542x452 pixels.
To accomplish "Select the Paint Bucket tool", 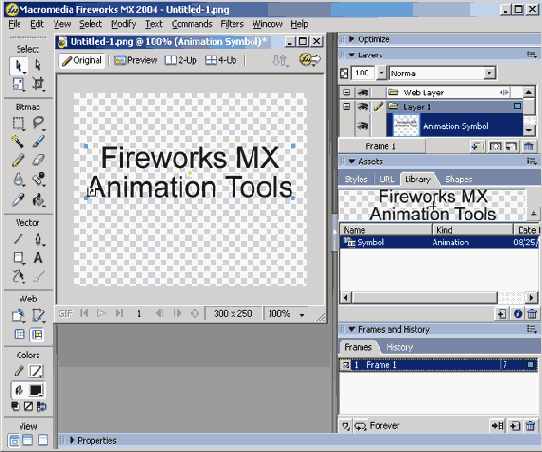I will click(38, 200).
